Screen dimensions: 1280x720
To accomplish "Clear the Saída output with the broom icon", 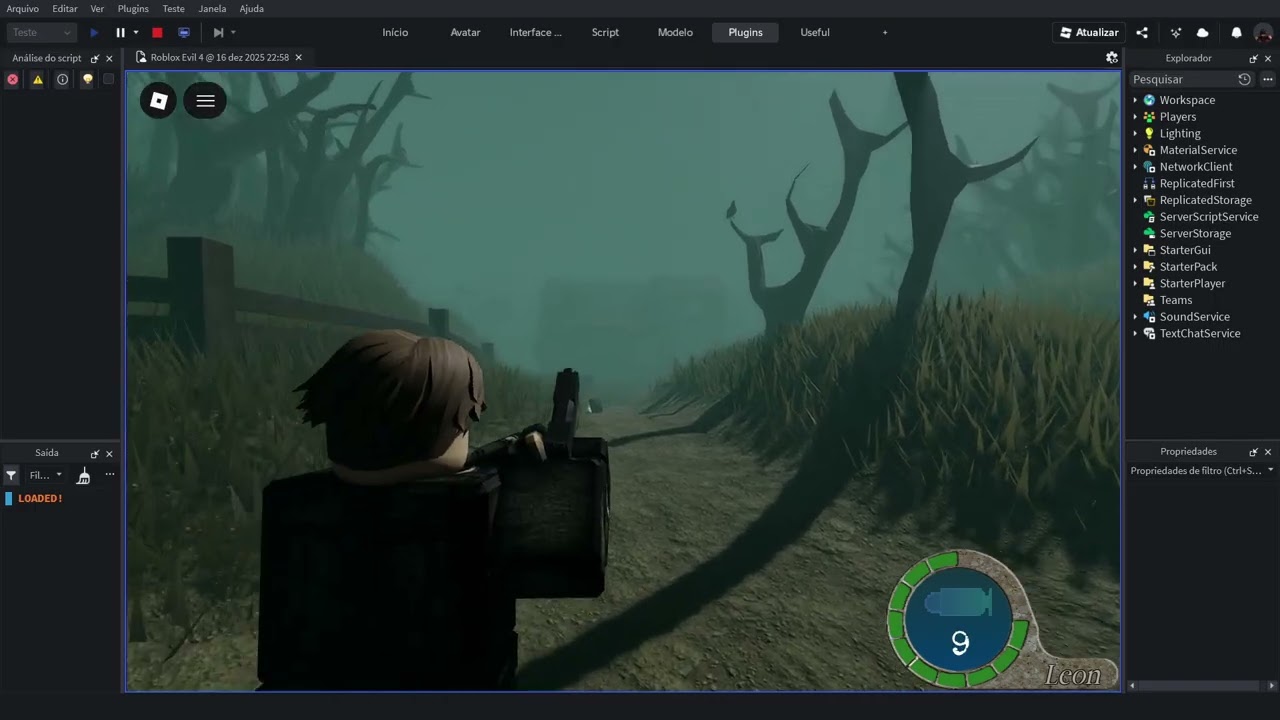I will coord(84,476).
